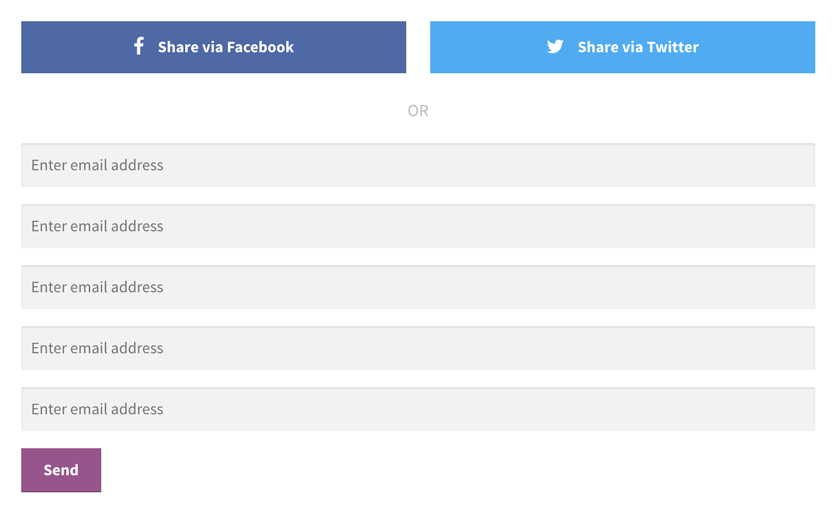The width and height of the screenshot is (840, 513).
Task: Click the OR divider text
Action: click(x=418, y=111)
